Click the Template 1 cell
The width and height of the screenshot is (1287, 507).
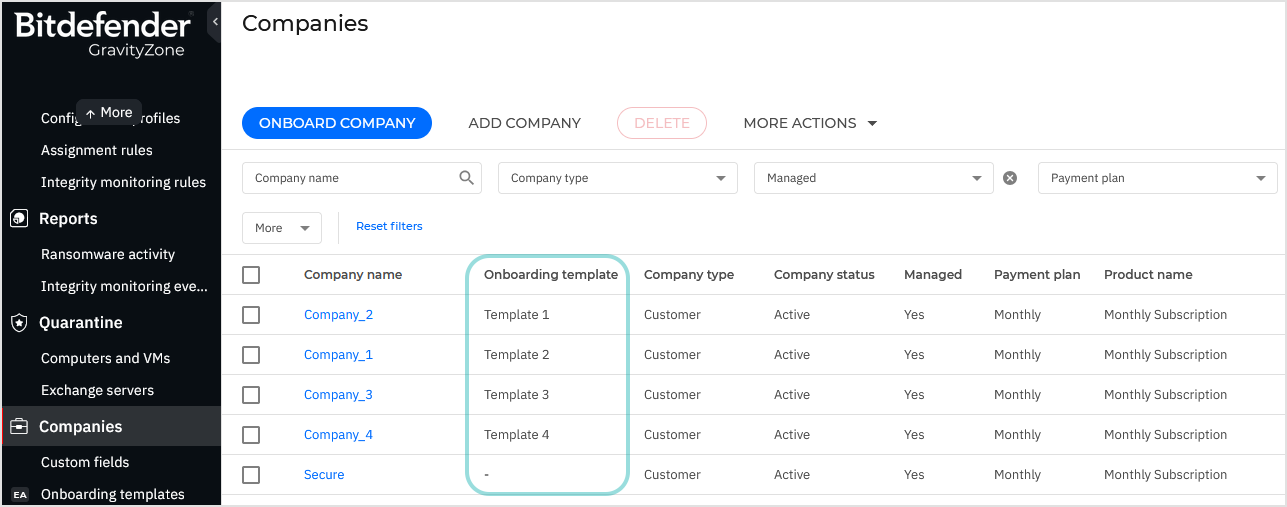click(517, 314)
